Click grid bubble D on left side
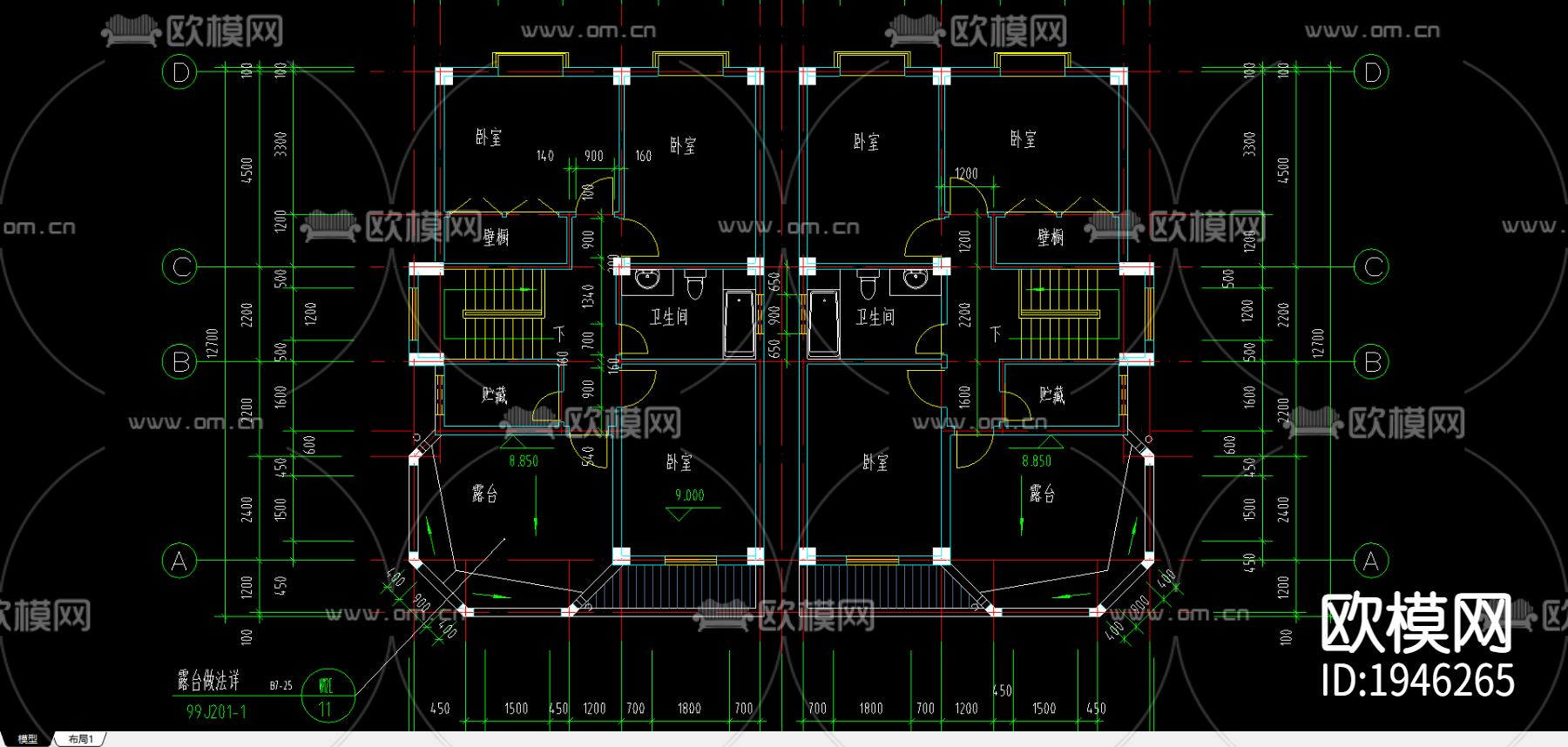 pyautogui.click(x=179, y=71)
